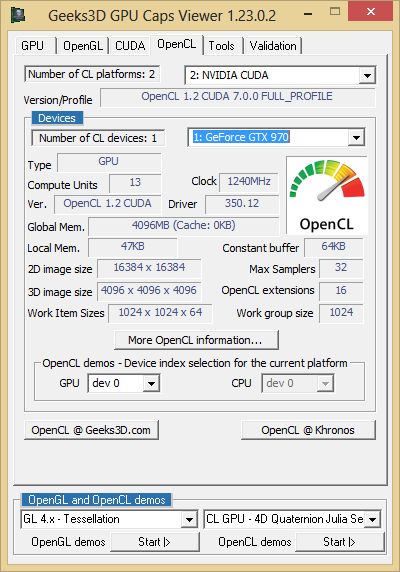Click Compute Units value 13

click(x=135, y=182)
